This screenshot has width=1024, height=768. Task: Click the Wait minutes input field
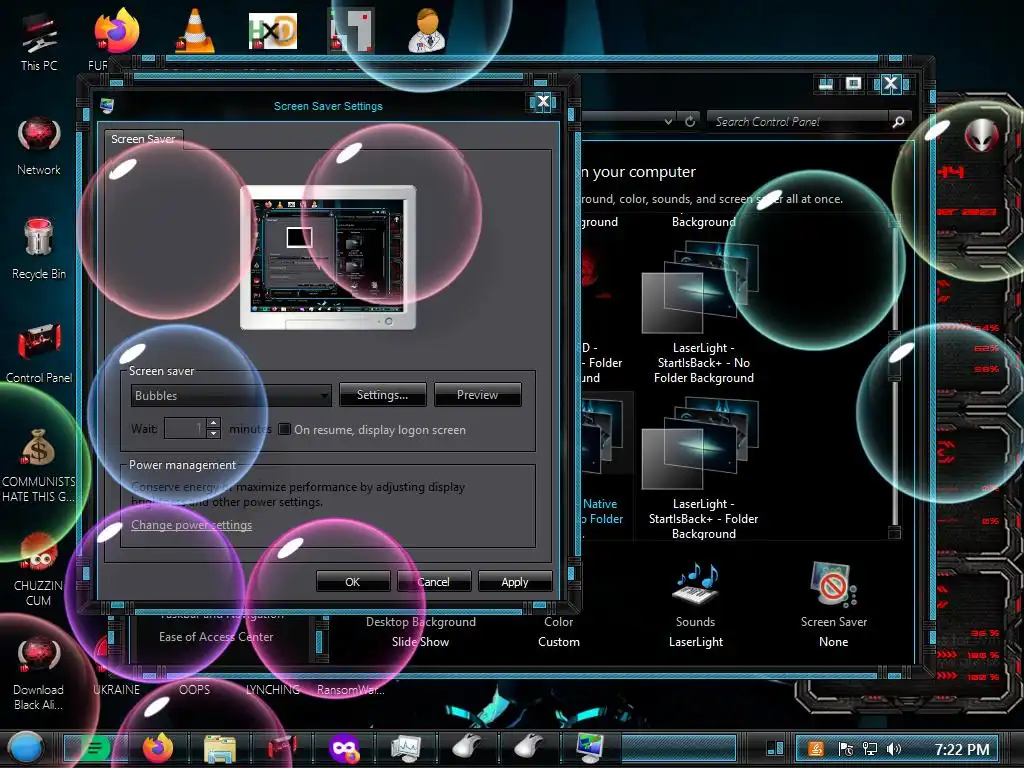click(185, 428)
